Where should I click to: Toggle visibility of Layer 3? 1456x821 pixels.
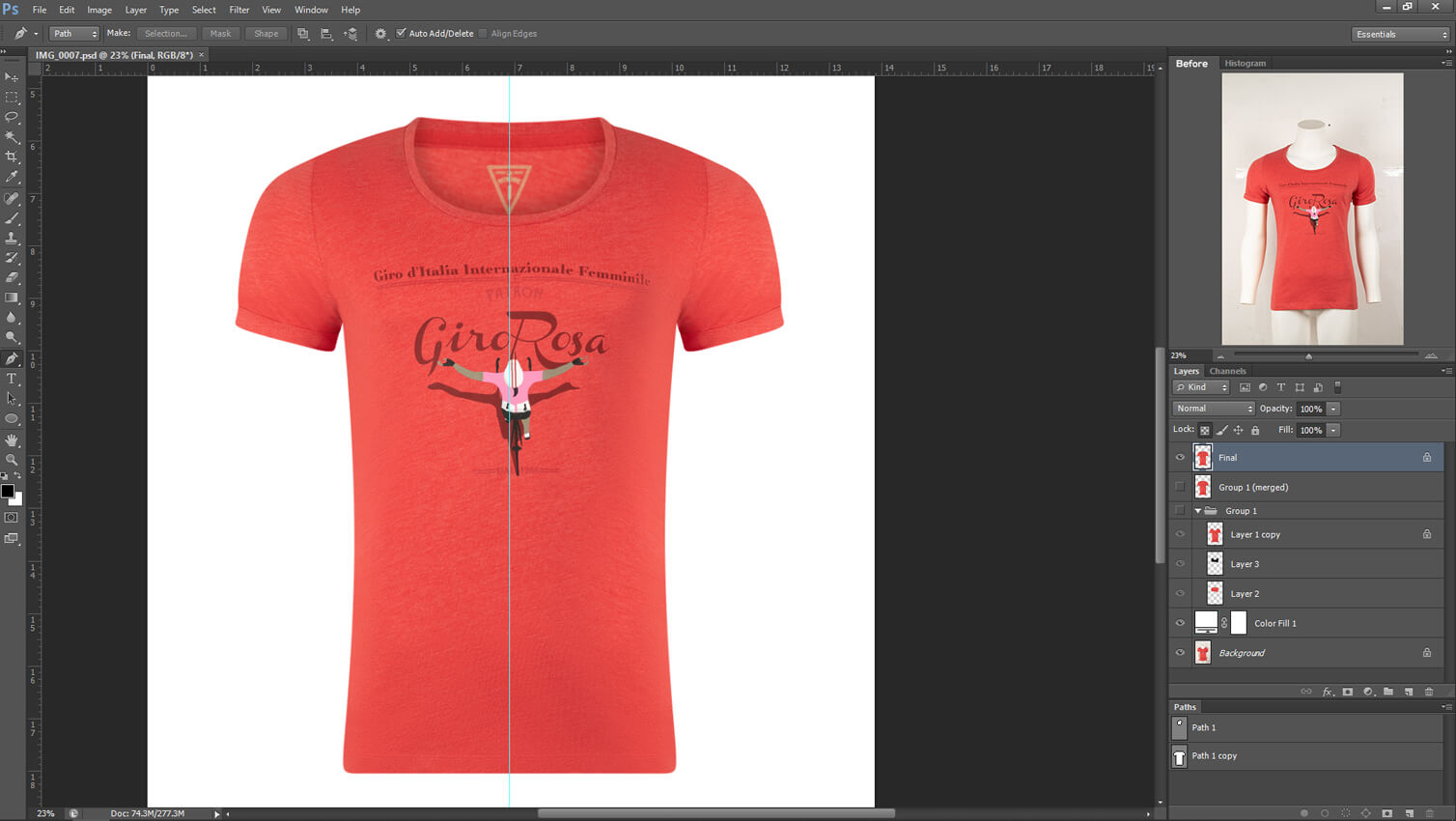[1180, 564]
